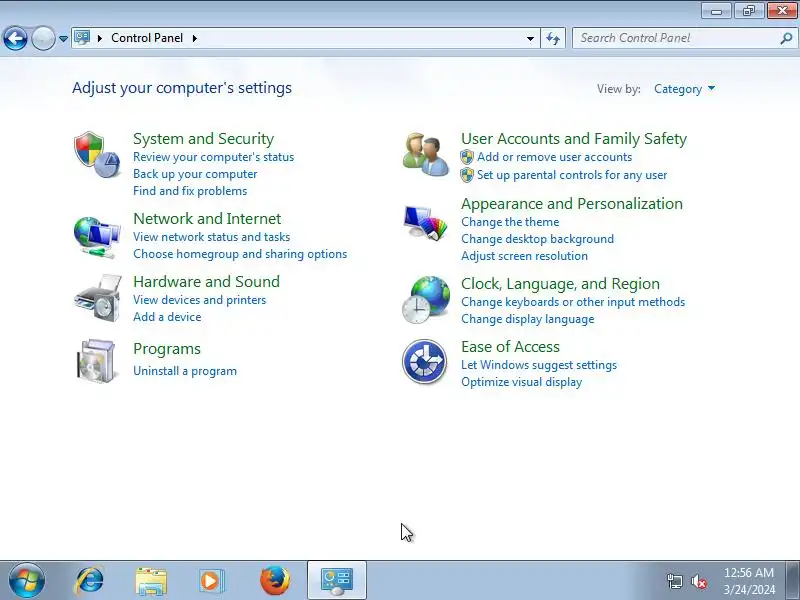Click the Refresh button next to address bar
The width and height of the screenshot is (800, 600).
point(553,38)
